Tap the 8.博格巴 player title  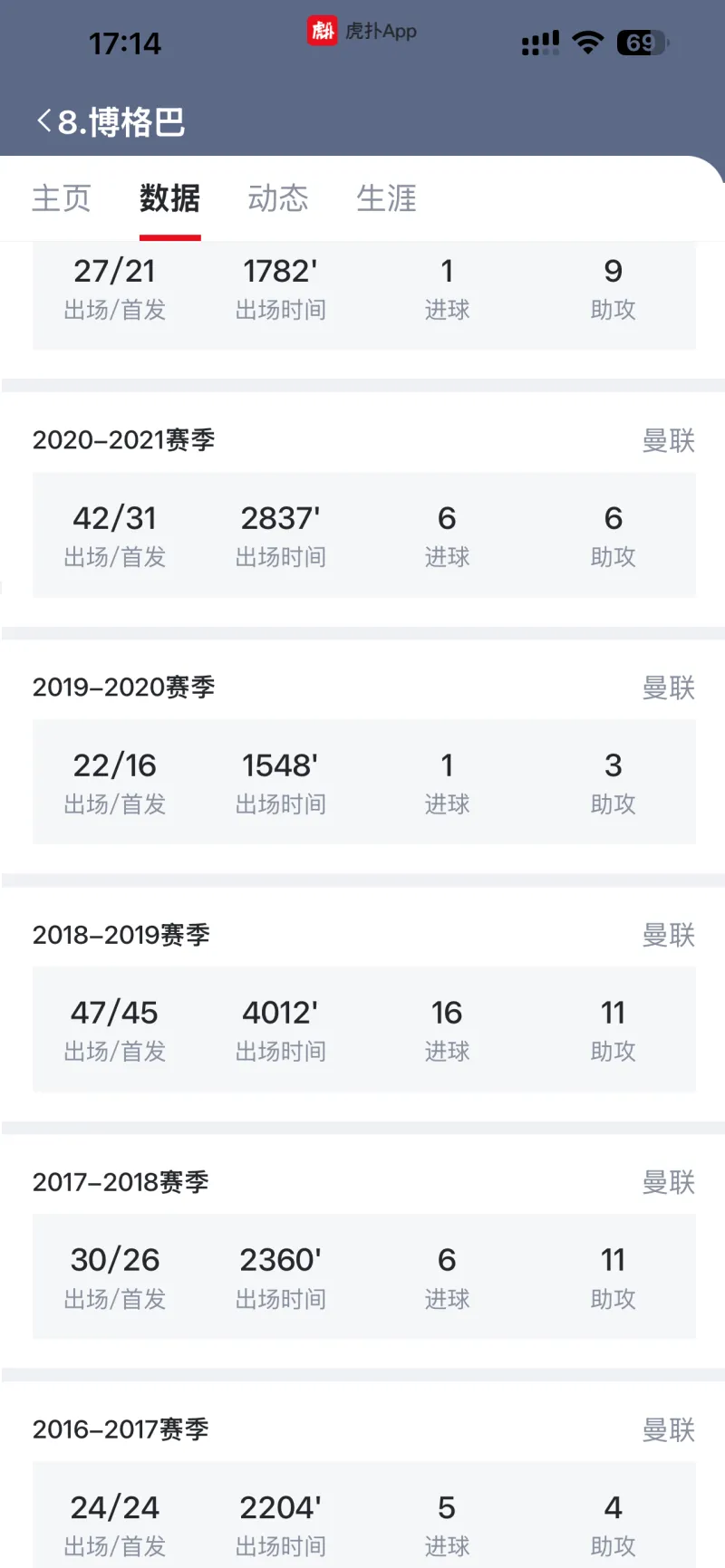(121, 121)
